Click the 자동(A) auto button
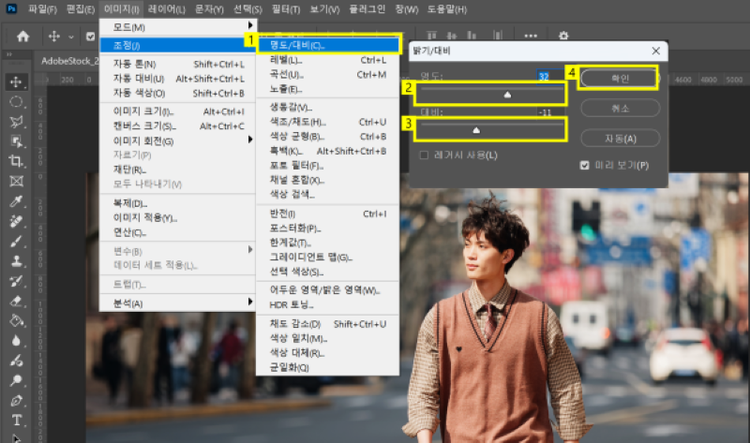Image resolution: width=750 pixels, height=443 pixels. (620, 138)
